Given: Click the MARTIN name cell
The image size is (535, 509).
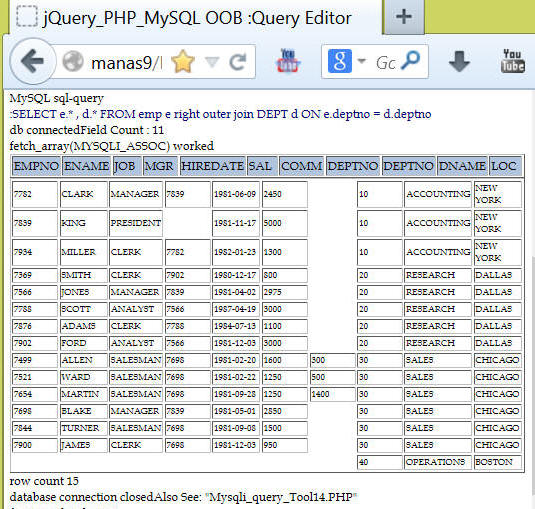Looking at the screenshot, I should click(x=84, y=394).
